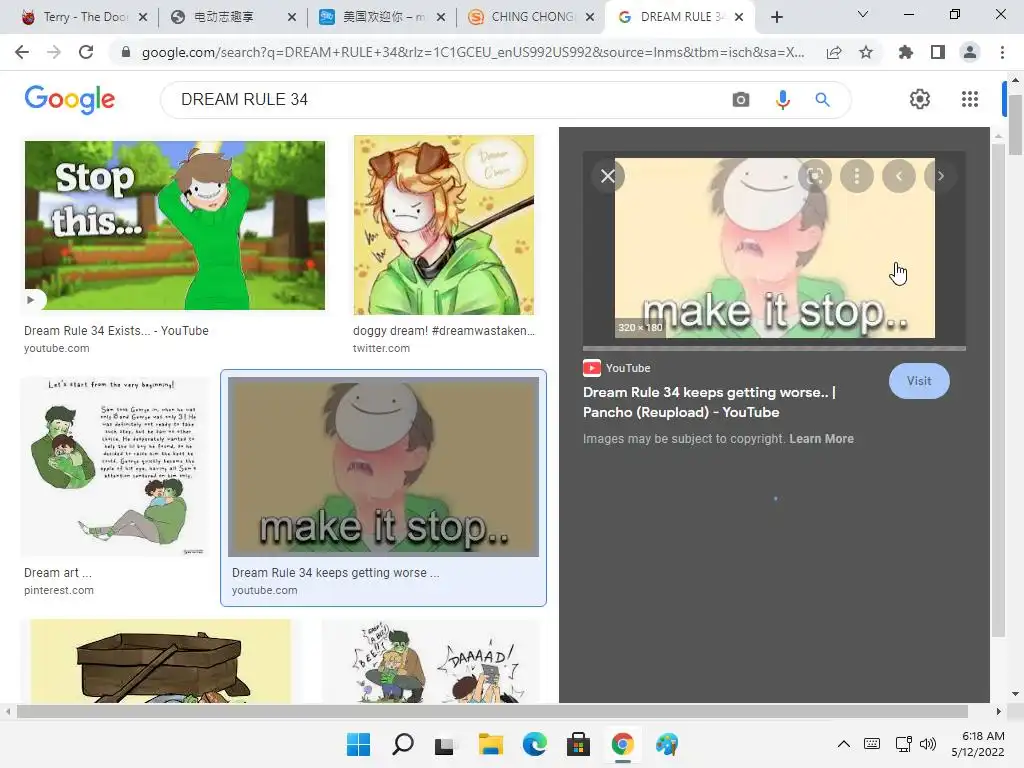Open Google quick settings gear
The height and width of the screenshot is (768, 1024).
coord(920,99)
